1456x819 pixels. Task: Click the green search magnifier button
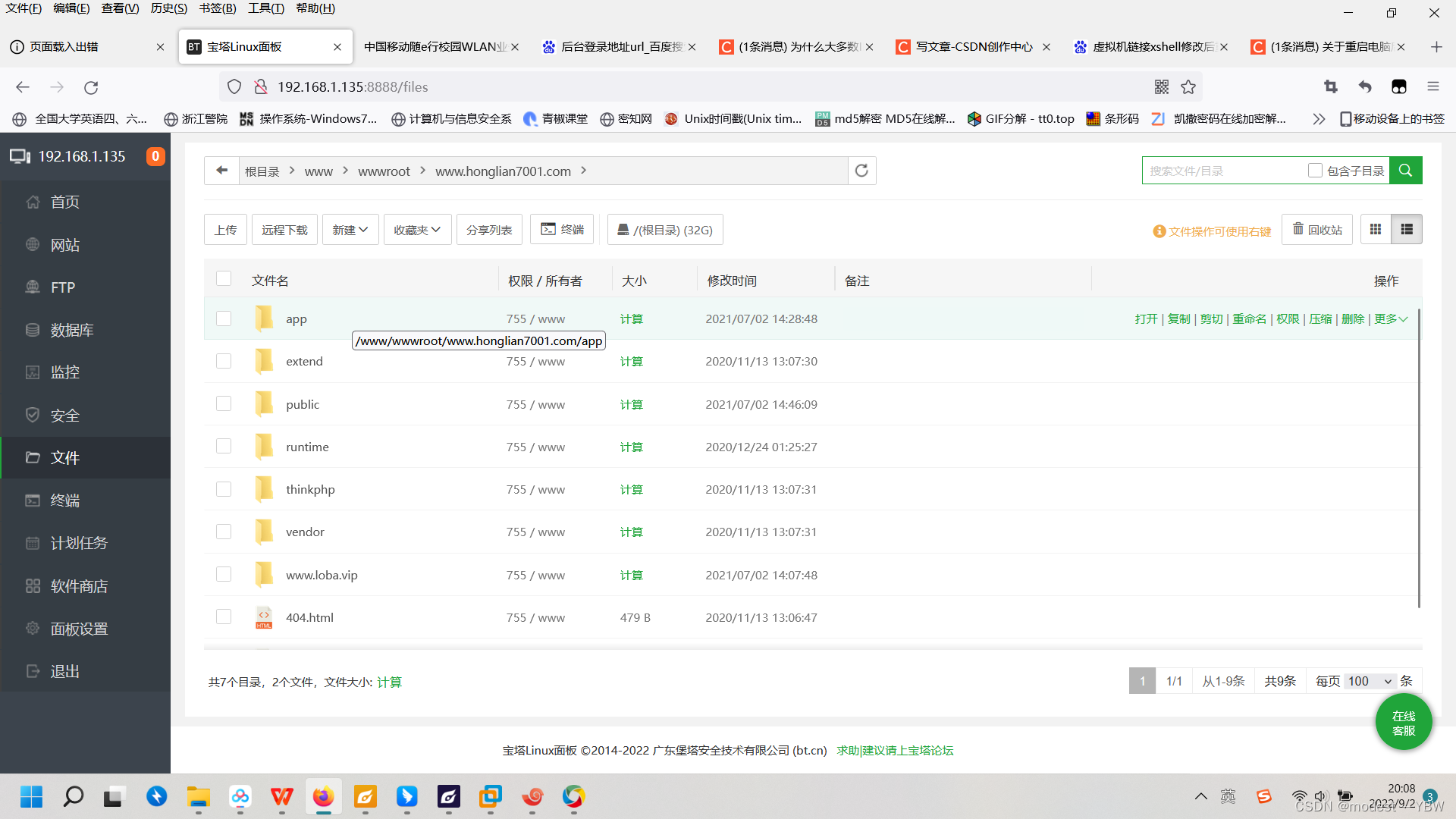tap(1405, 171)
